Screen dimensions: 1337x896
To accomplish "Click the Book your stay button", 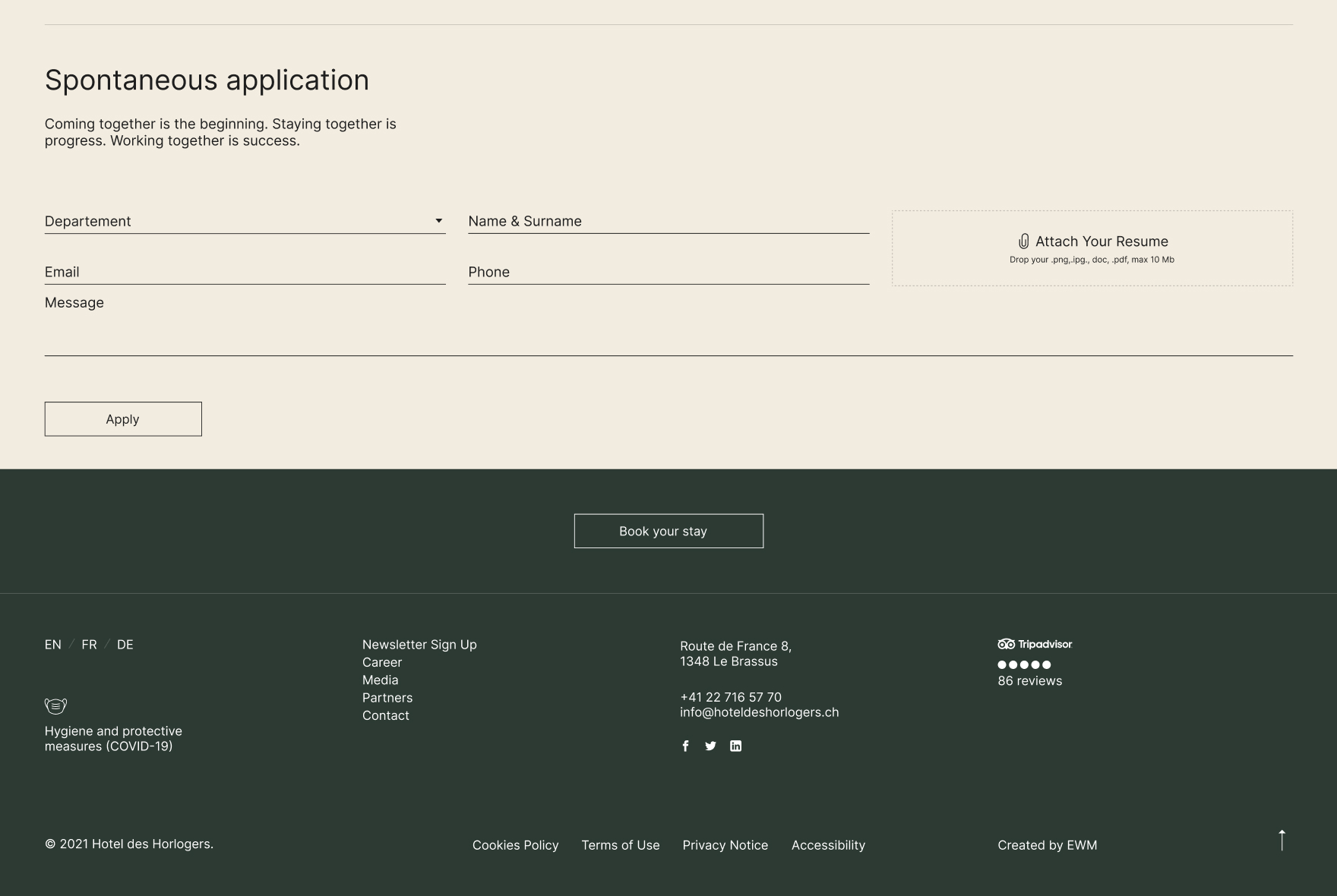I will 668,531.
